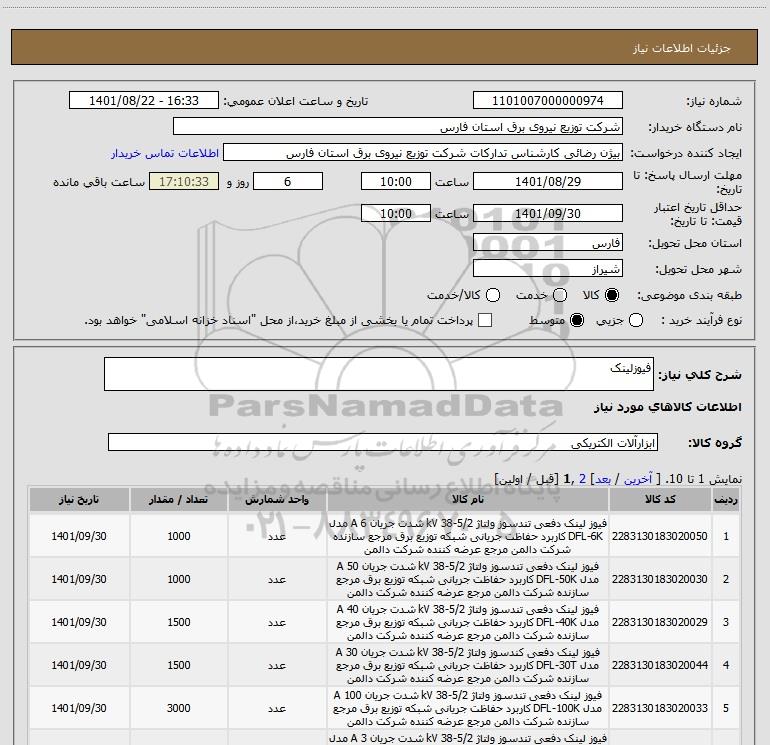This screenshot has width=770, height=745.
Task: Click the DFL-50K fuse link item name
Action: [x=468, y=579]
